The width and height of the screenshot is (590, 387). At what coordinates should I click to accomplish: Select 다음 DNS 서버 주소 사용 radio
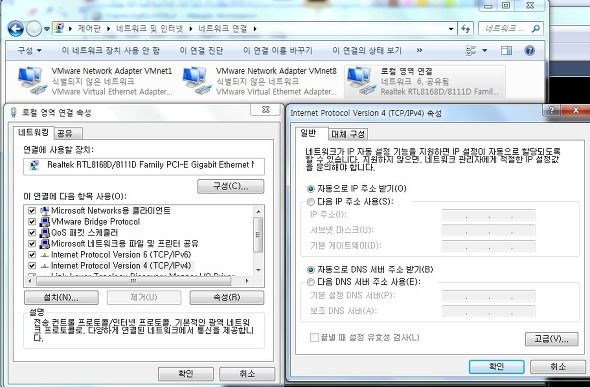click(x=311, y=282)
